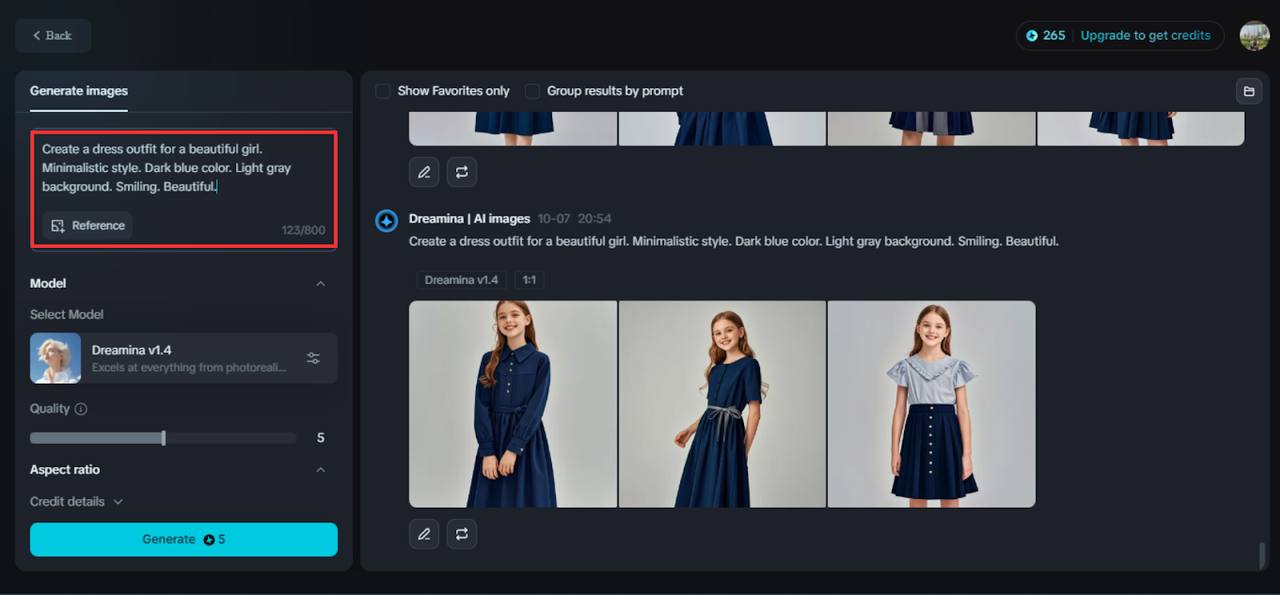Click the 10-07 20:54 timestamp
Viewport: 1280px width, 595px height.
[574, 219]
